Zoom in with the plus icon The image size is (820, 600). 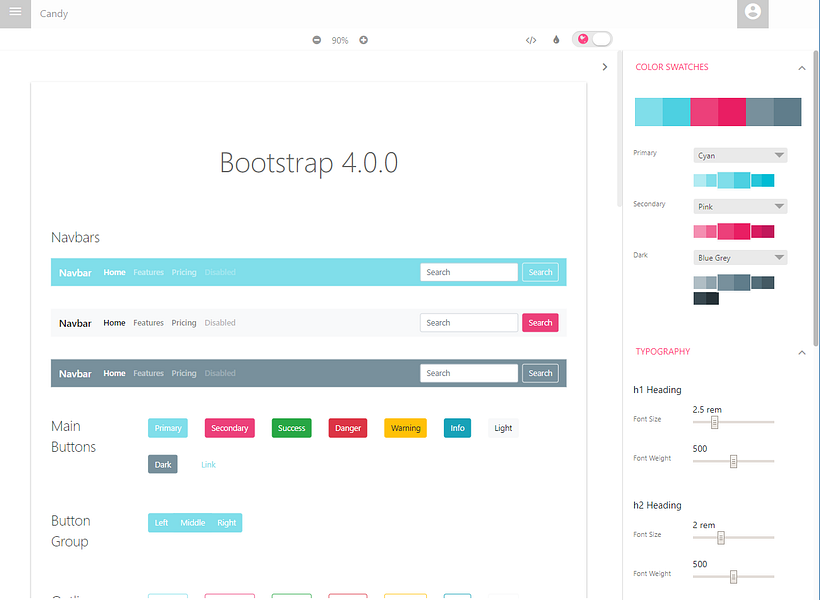click(x=363, y=40)
